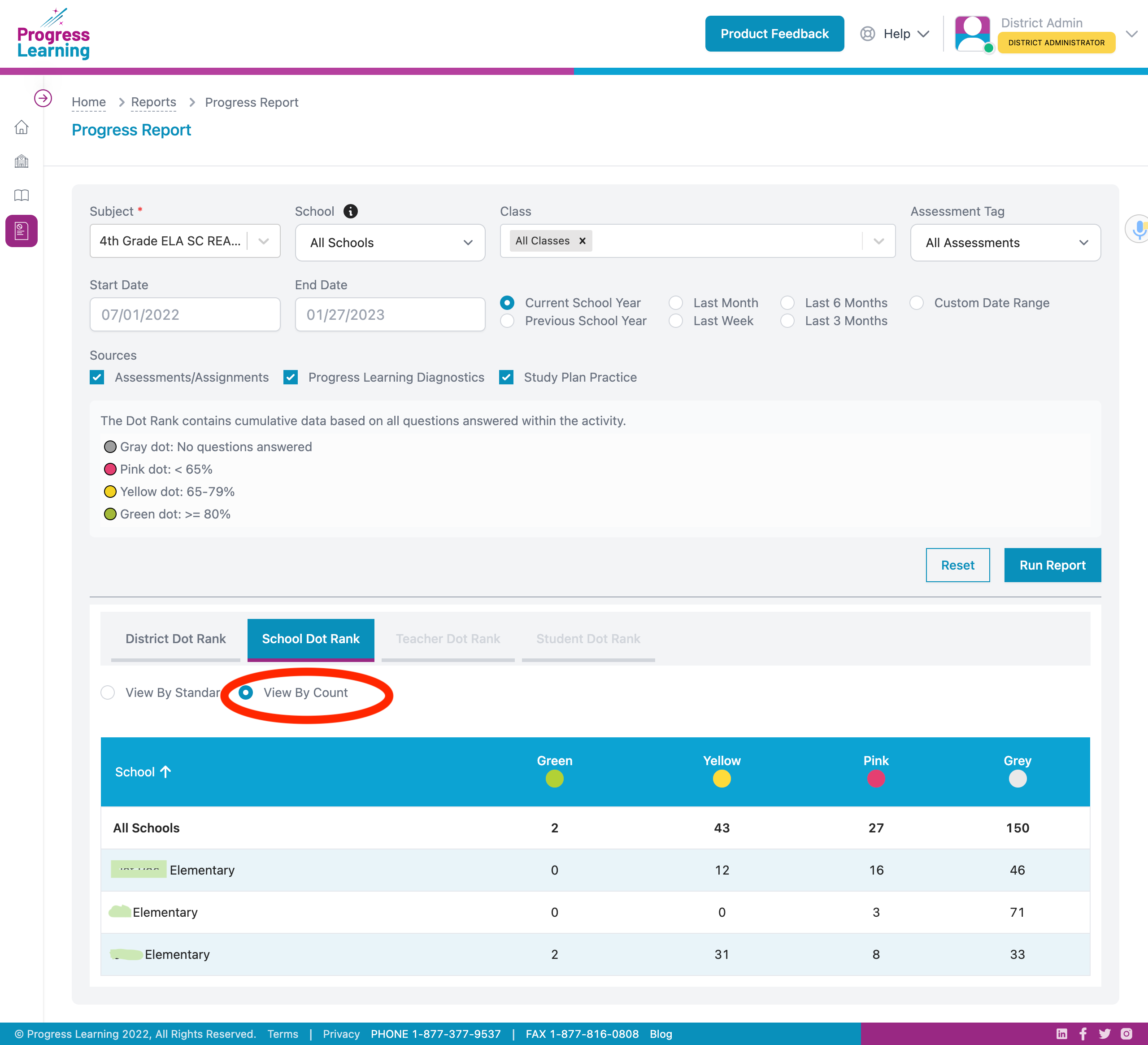Image resolution: width=1148 pixels, height=1045 pixels.
Task: Go to Home breadcrumb
Action: (x=89, y=103)
